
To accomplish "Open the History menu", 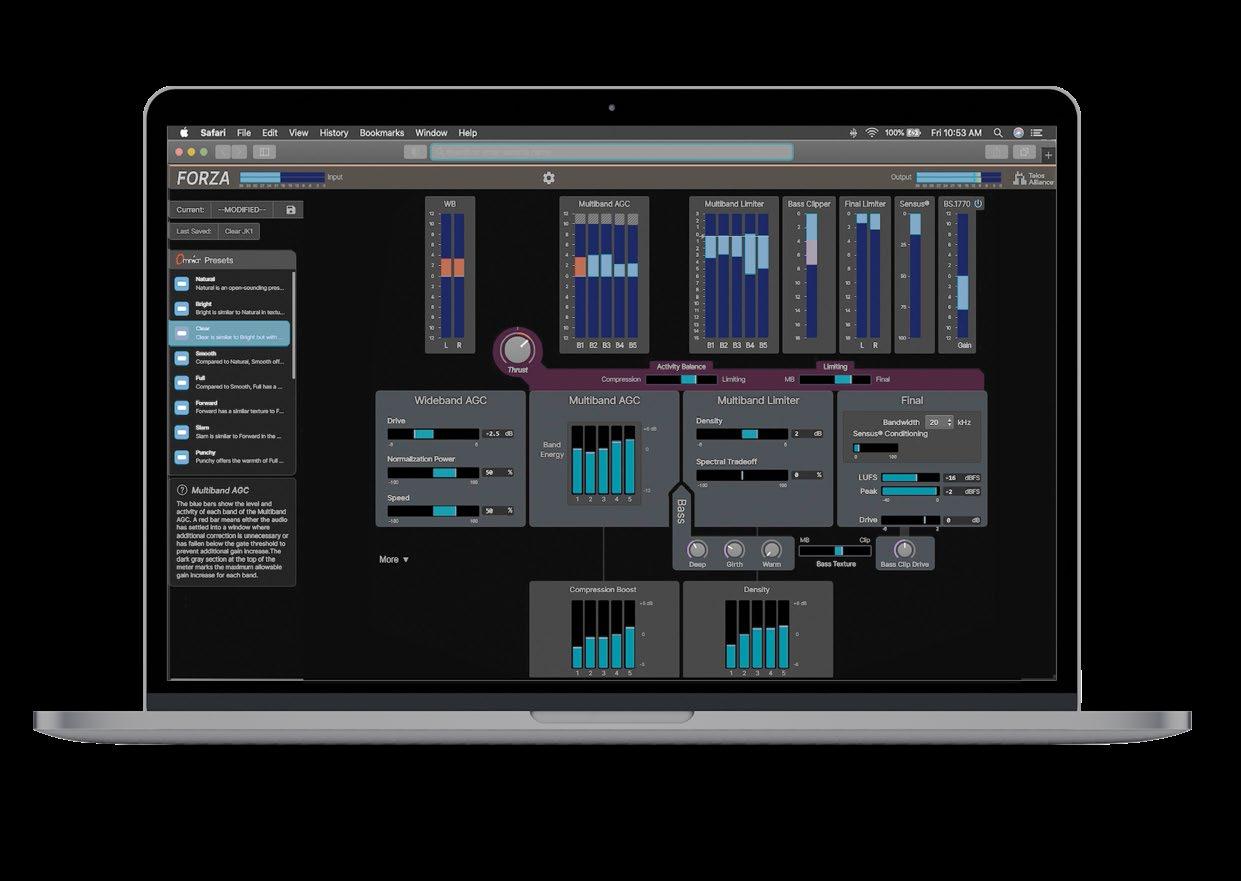I will [334, 132].
